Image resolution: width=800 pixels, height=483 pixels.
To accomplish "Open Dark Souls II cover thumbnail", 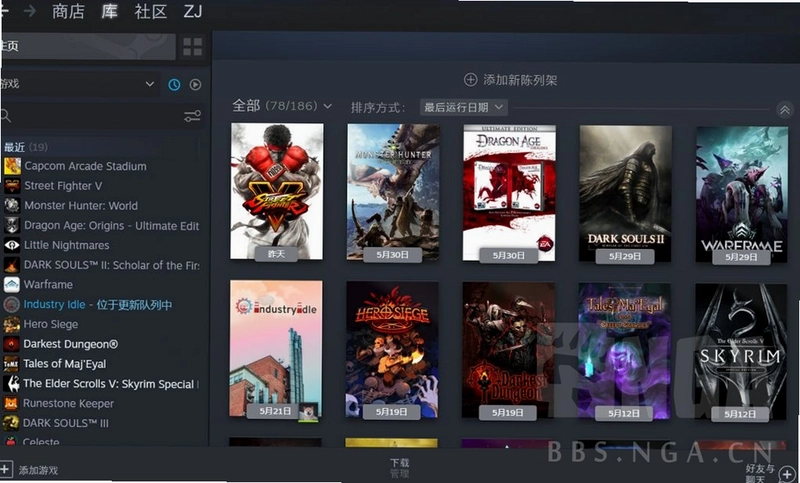I will tap(625, 194).
